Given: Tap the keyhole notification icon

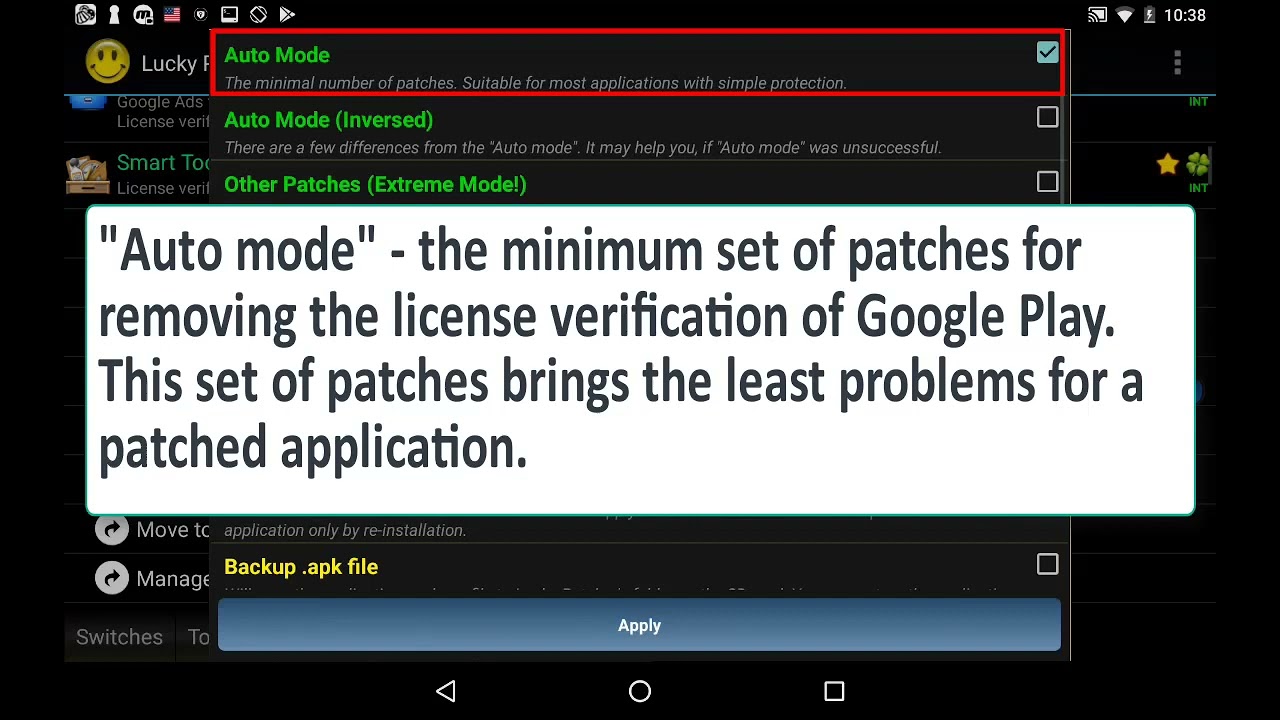Looking at the screenshot, I should 114,15.
